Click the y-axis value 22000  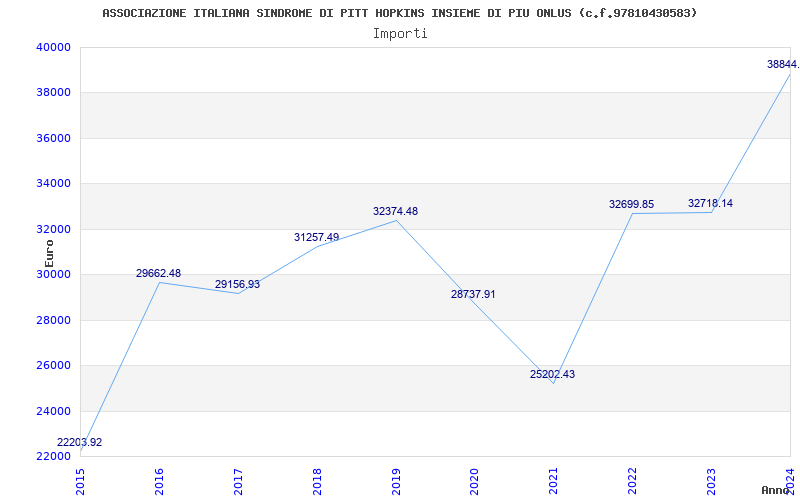tap(53, 457)
